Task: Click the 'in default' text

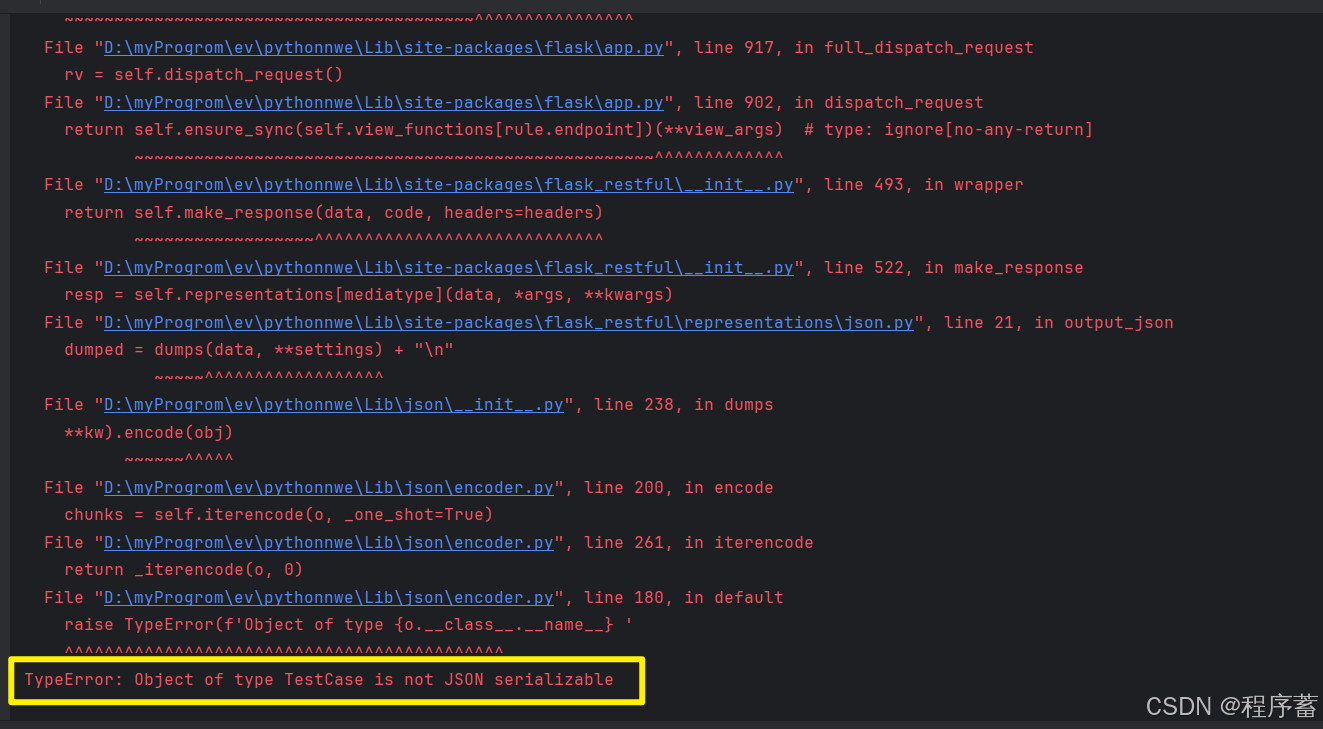Action: [x=734, y=598]
